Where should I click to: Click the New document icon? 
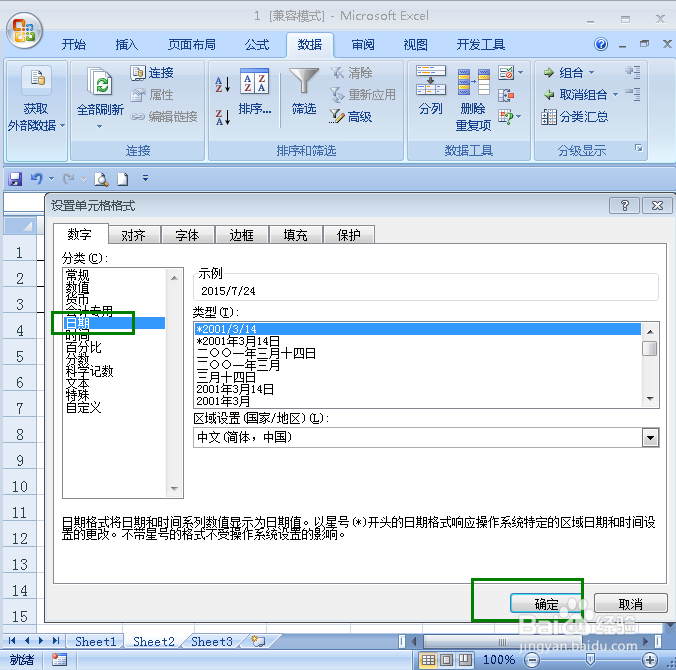click(123, 179)
